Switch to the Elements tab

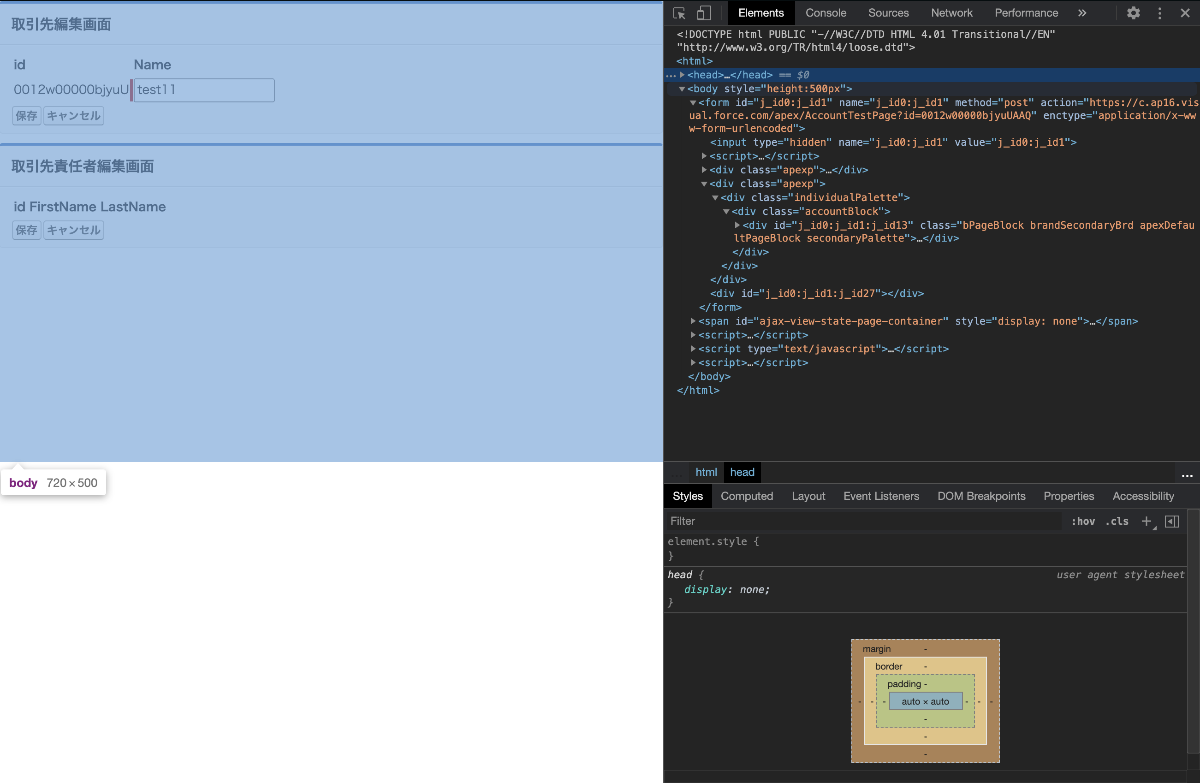tap(761, 13)
